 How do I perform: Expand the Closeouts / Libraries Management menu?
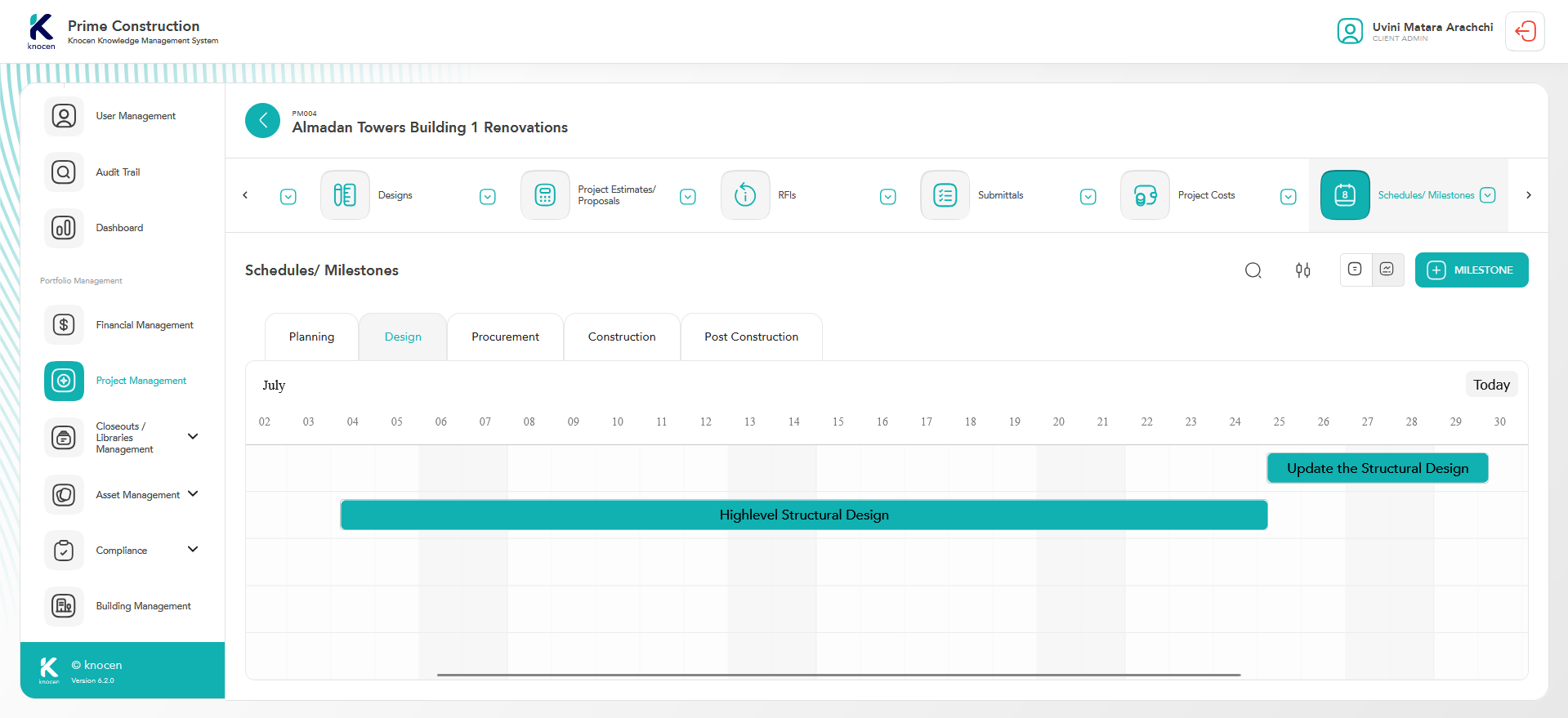(193, 437)
